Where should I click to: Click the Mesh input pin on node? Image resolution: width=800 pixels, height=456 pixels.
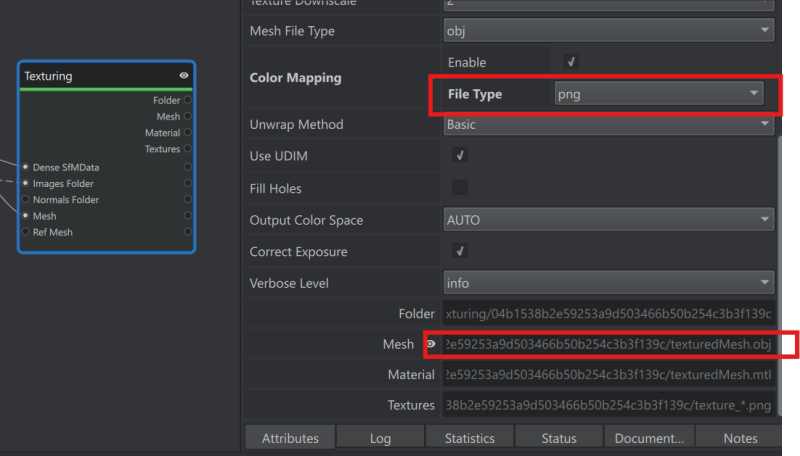click(x=25, y=216)
